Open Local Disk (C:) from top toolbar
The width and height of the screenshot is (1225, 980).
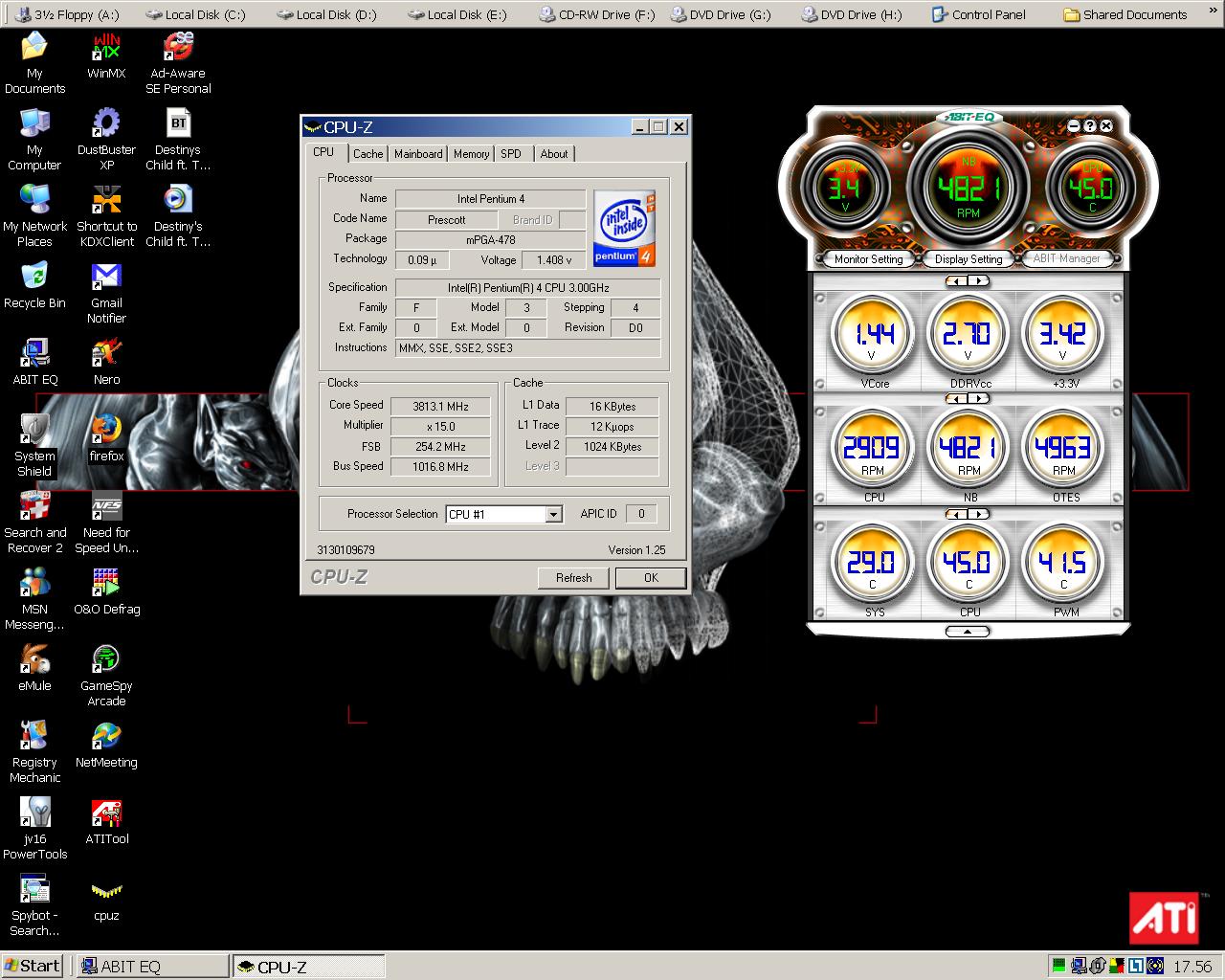[196, 14]
